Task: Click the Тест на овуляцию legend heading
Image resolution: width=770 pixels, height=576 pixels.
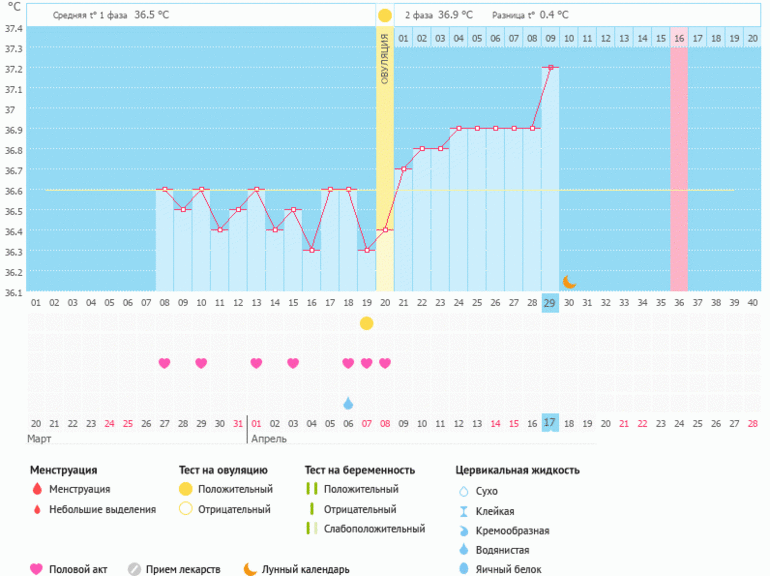Action: (x=222, y=470)
